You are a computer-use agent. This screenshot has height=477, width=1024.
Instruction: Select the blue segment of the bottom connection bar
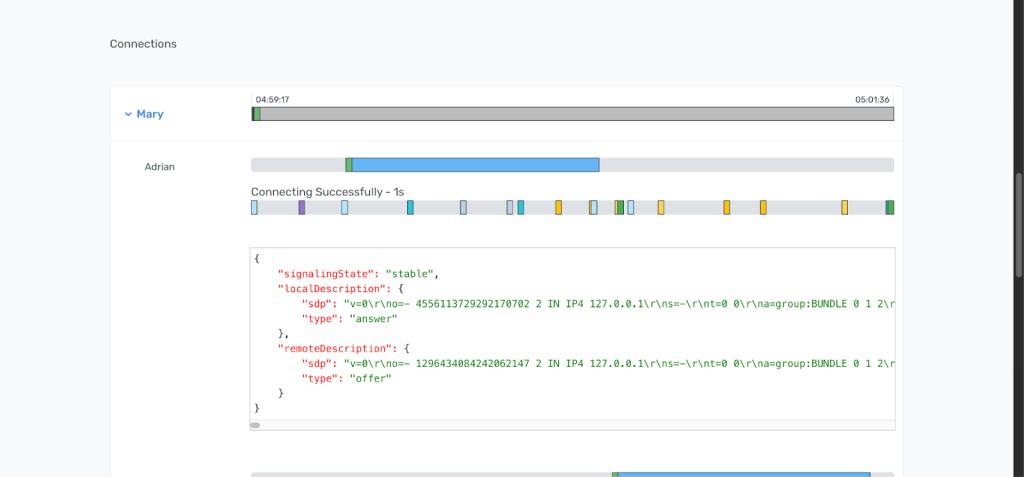(x=744, y=474)
